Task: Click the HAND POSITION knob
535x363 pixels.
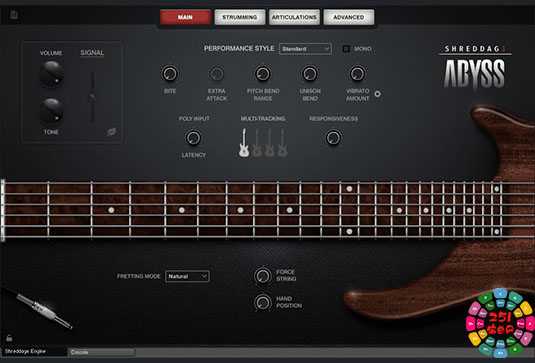Action: (x=263, y=302)
